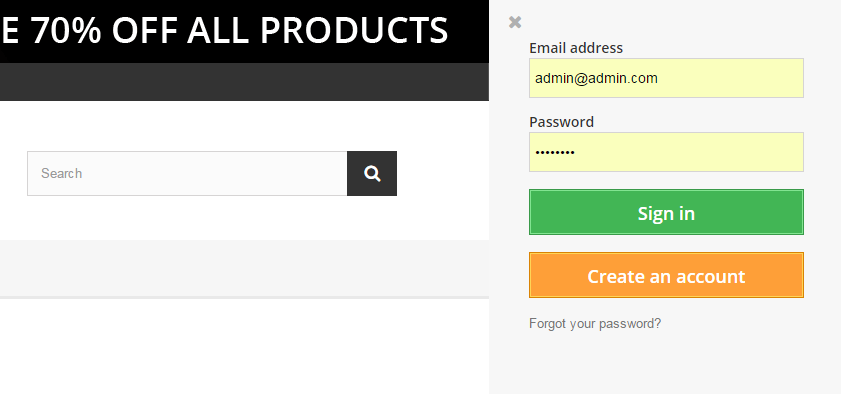Focus the Search input box
The image size is (841, 394).
(187, 174)
